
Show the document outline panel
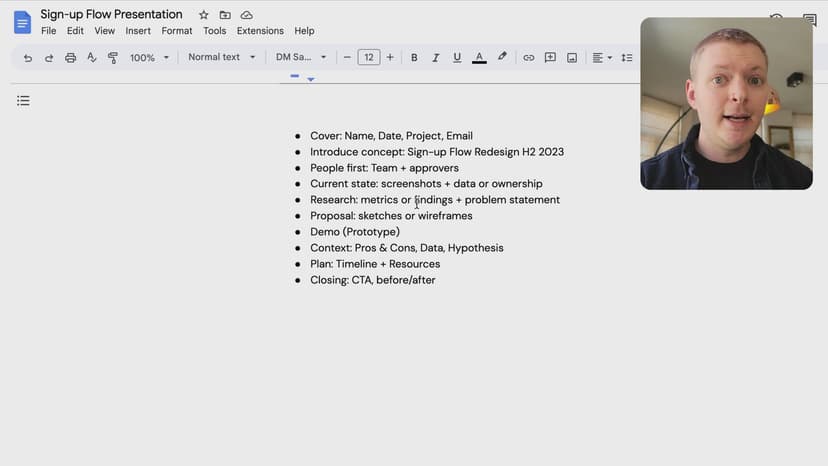(23, 100)
